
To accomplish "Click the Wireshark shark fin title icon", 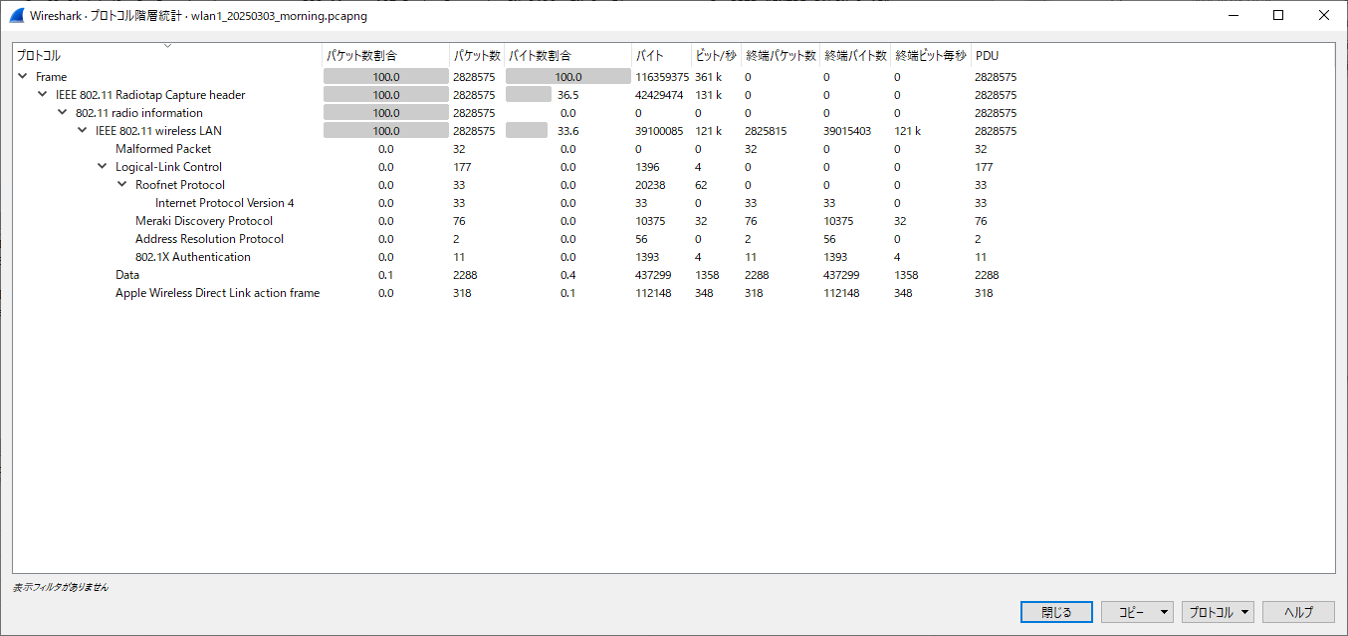I will (16, 16).
